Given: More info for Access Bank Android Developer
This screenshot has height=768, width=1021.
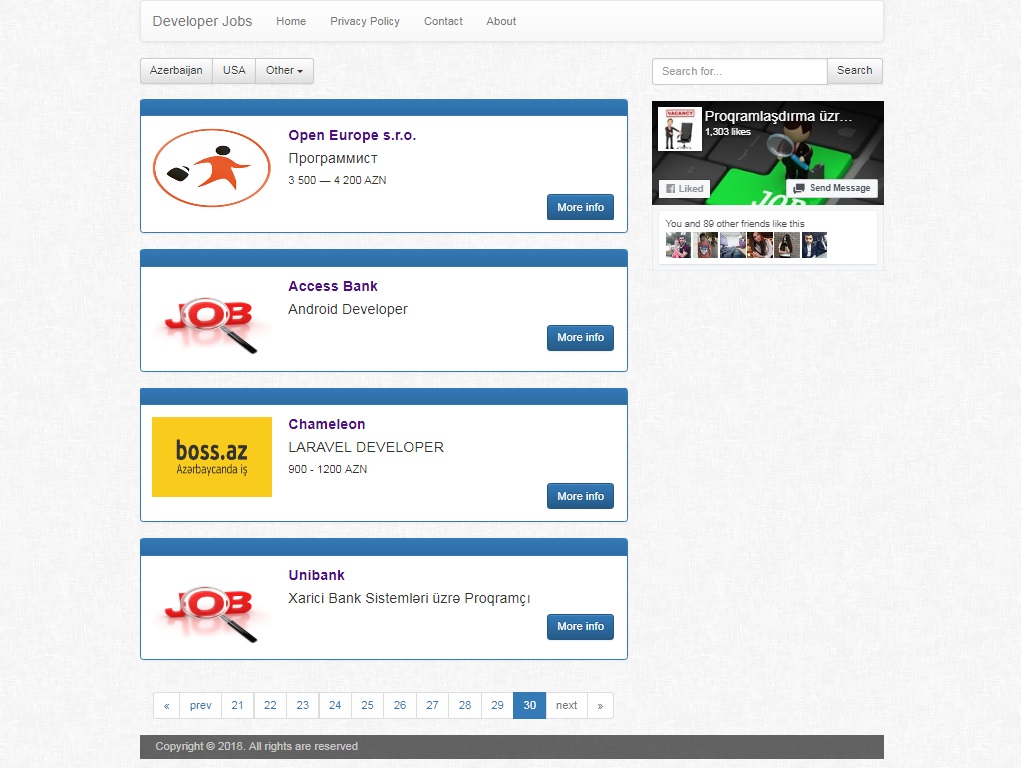Looking at the screenshot, I should [x=580, y=337].
